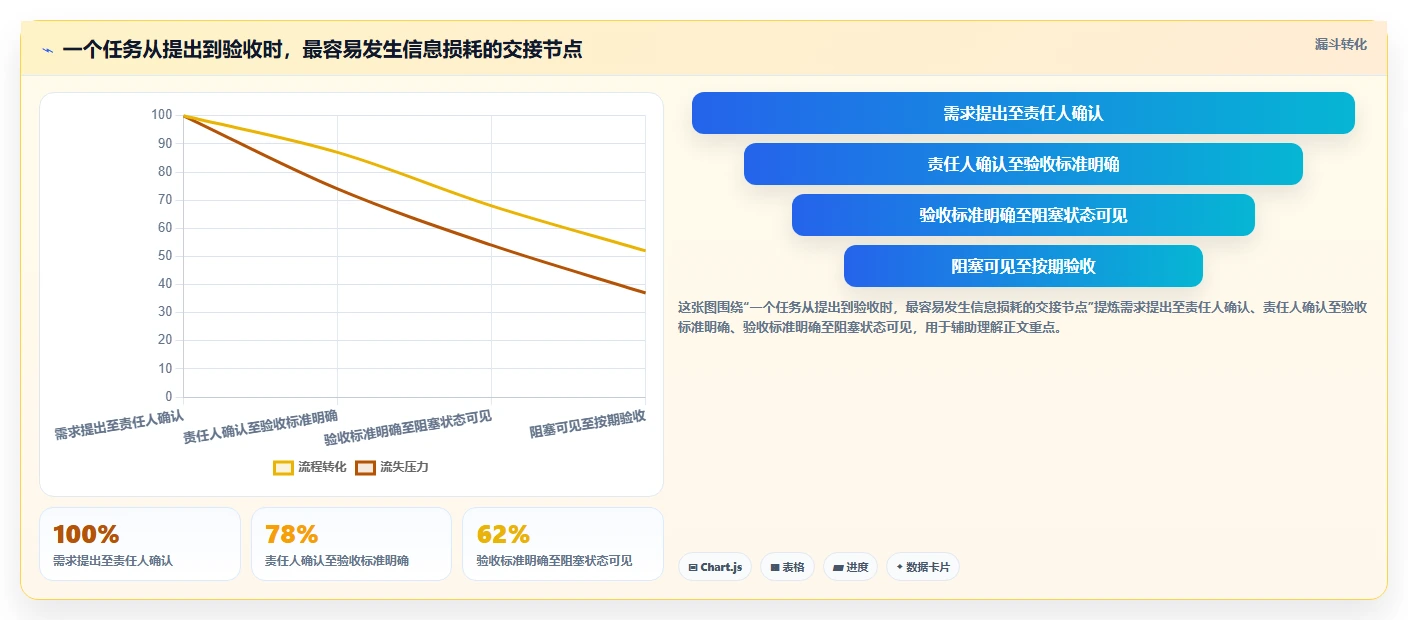
Task: Click the 100% percentage value
Action: click(86, 534)
